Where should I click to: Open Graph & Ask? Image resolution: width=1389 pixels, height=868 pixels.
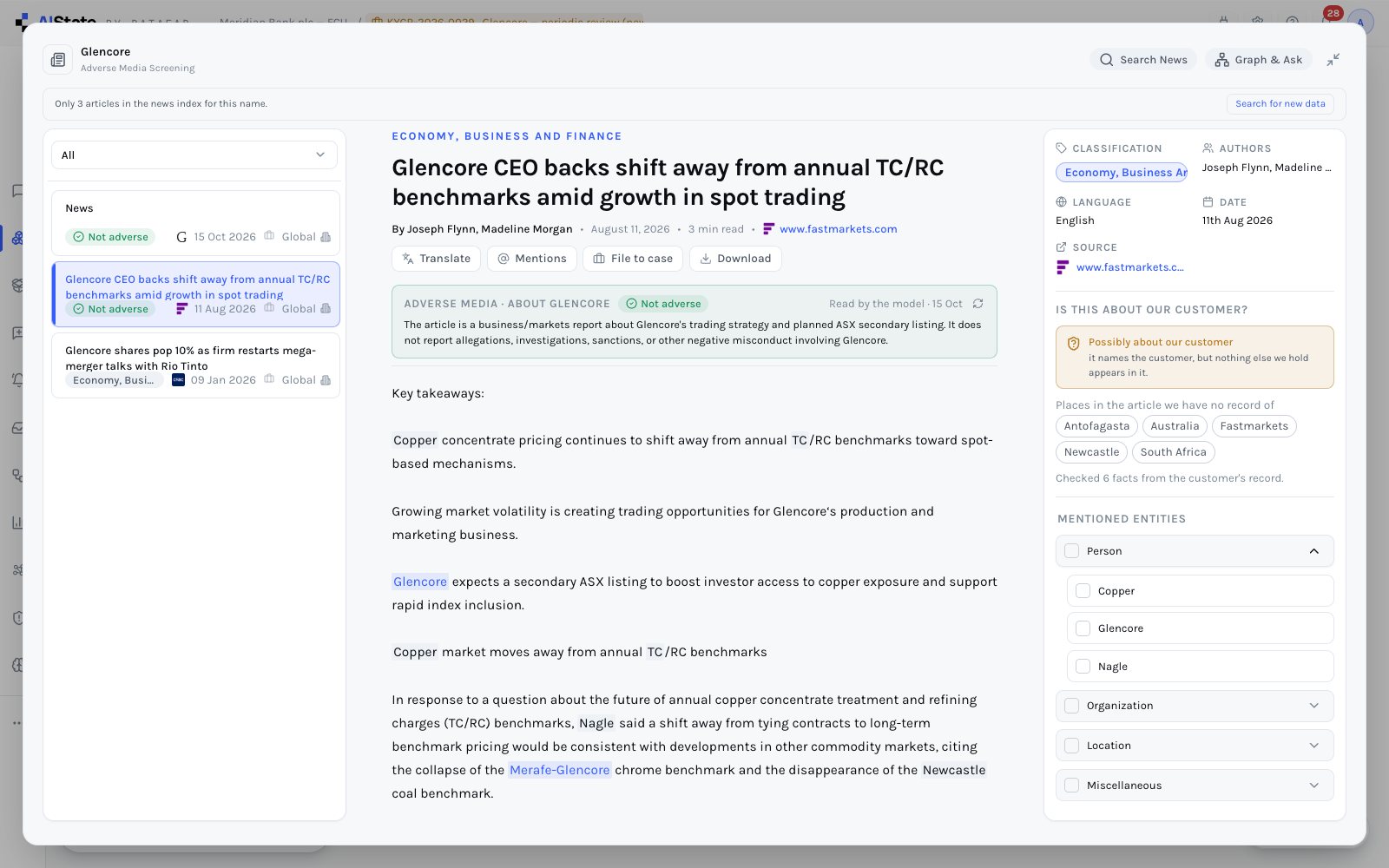(1258, 60)
